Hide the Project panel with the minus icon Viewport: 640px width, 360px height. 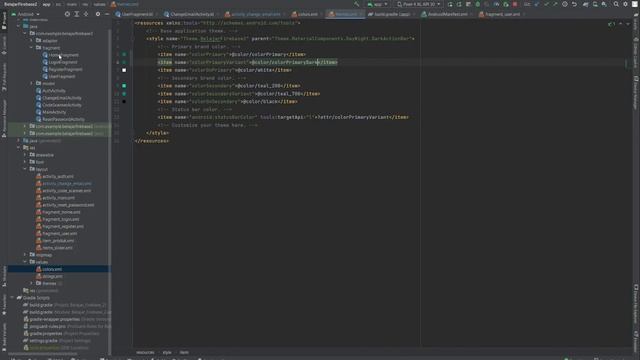pyautogui.click(x=107, y=14)
